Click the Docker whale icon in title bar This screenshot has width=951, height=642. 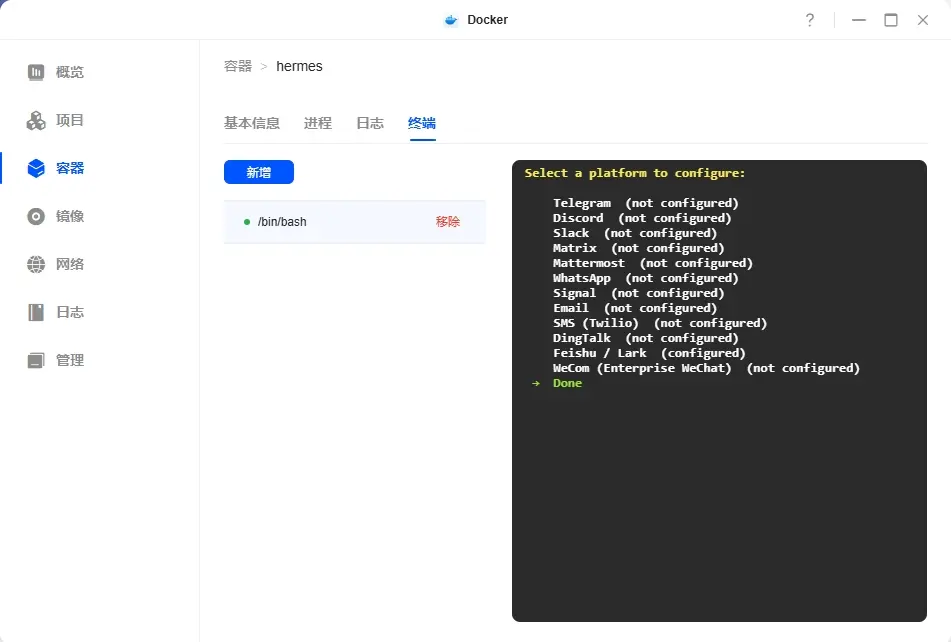click(x=451, y=20)
